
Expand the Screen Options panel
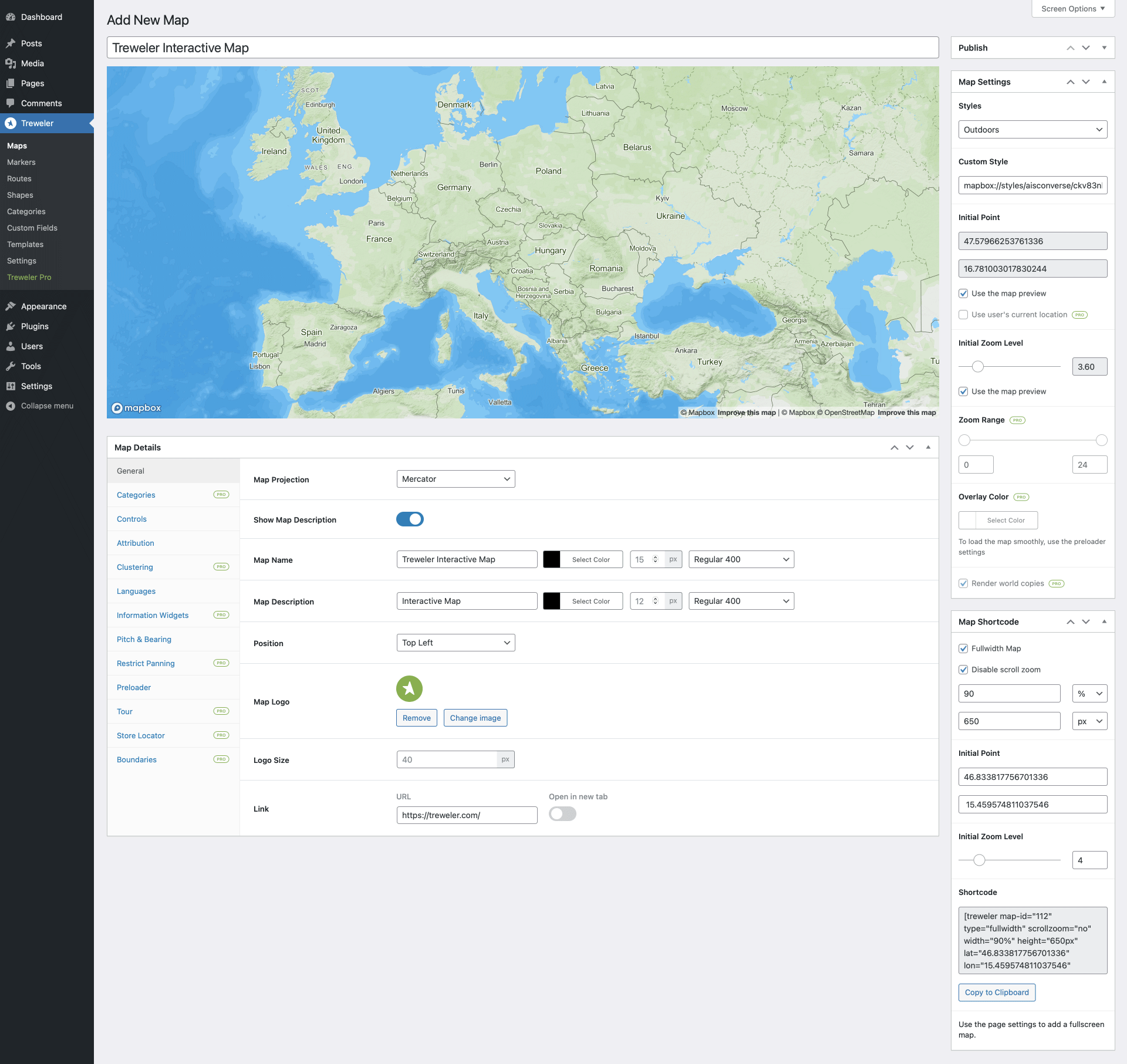[x=1073, y=9]
